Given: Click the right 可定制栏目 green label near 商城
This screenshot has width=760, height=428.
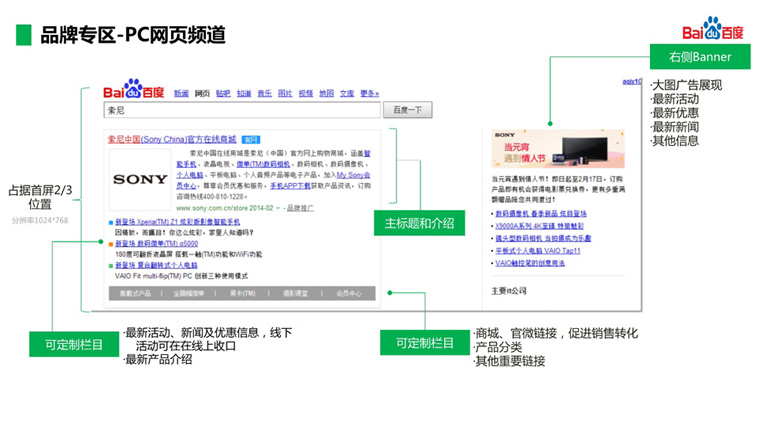Looking at the screenshot, I should click(x=425, y=343).
